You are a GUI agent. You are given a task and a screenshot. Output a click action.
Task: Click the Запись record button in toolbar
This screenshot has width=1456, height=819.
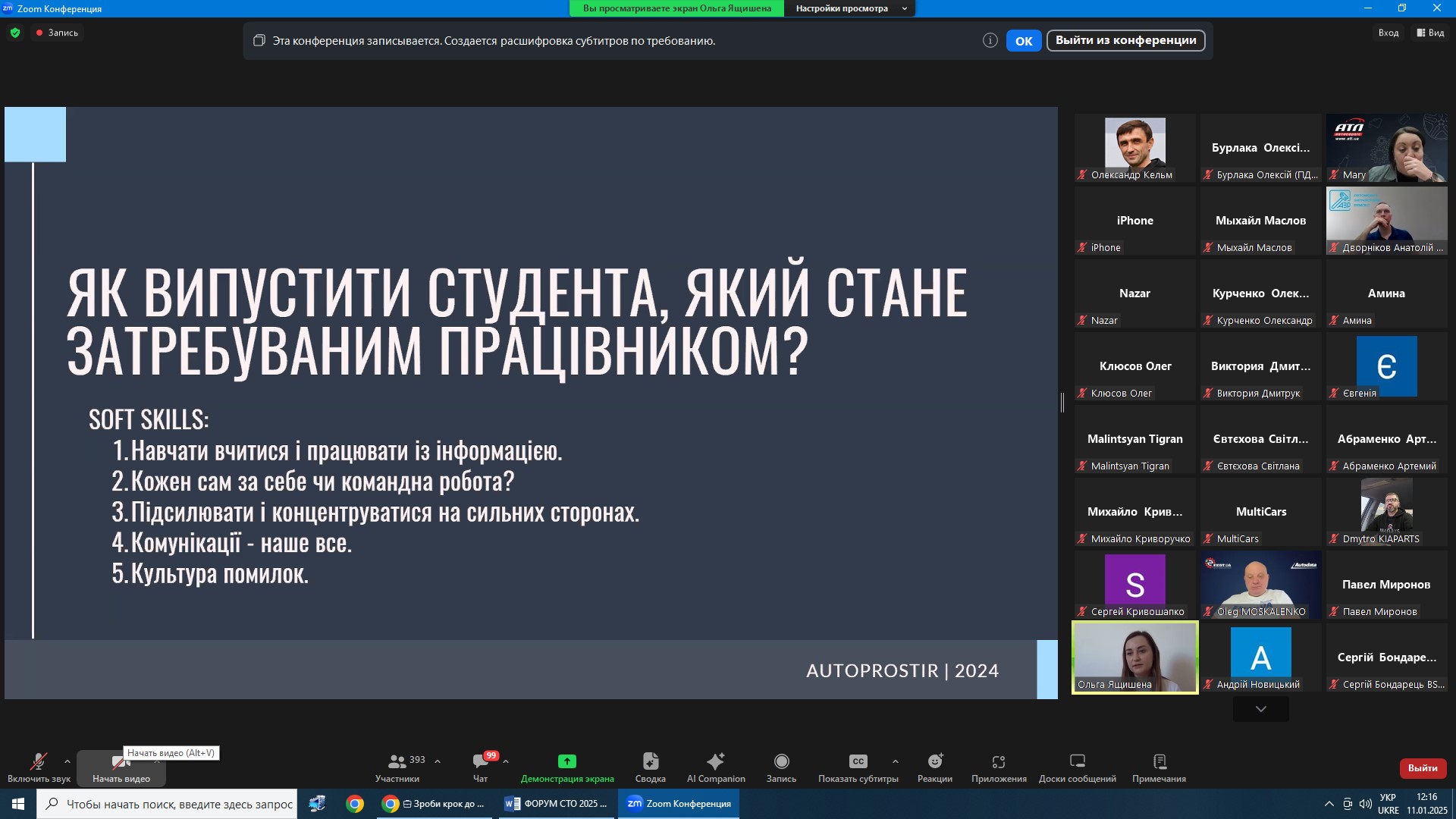click(781, 767)
